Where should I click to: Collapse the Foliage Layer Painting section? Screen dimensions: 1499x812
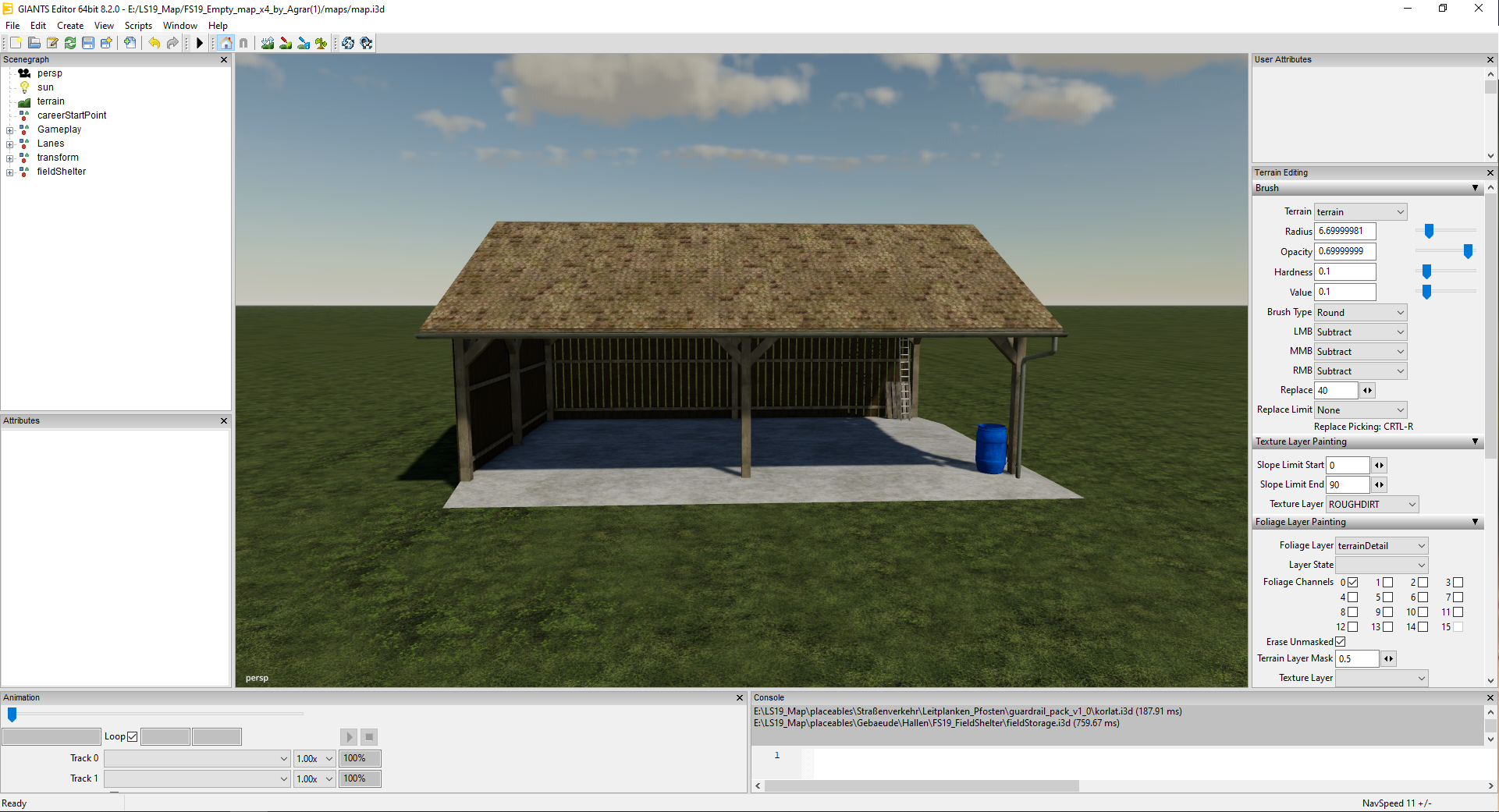tap(1368, 522)
